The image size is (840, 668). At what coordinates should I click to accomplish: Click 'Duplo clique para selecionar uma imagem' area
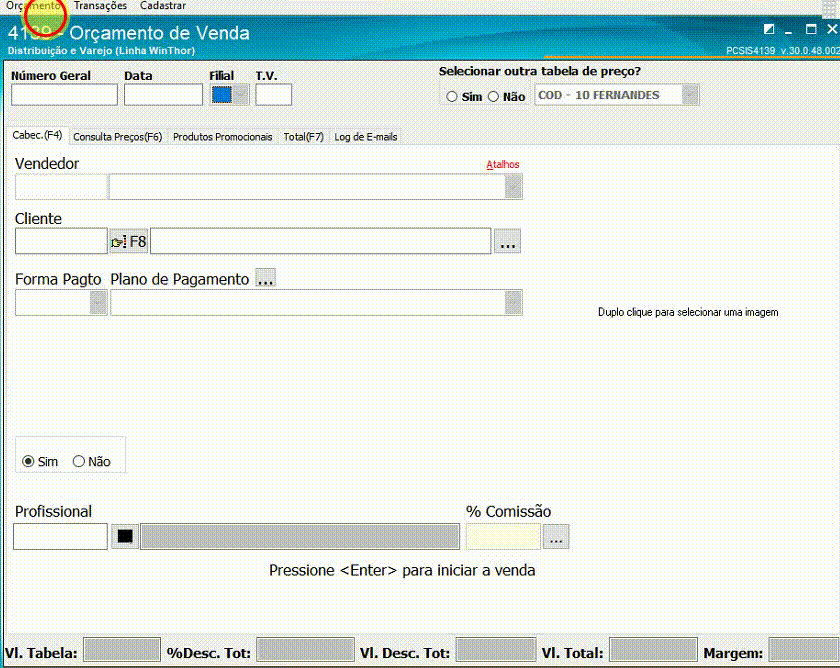click(x=688, y=312)
